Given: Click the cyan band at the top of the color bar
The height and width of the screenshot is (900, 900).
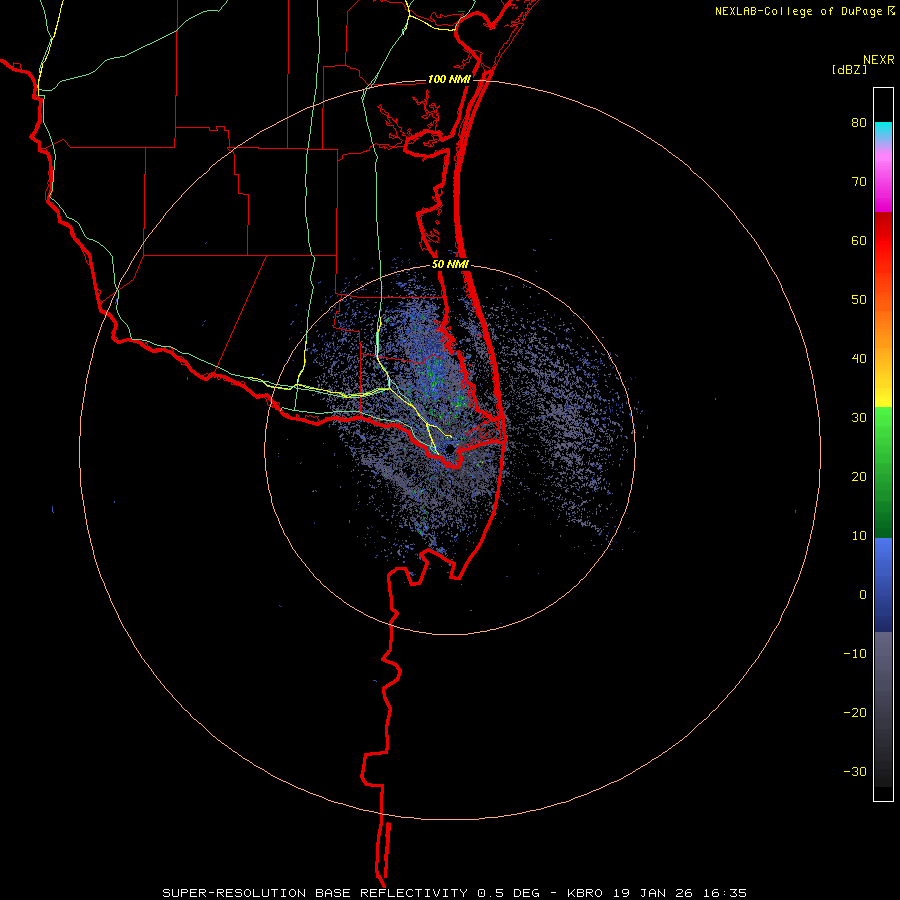Looking at the screenshot, I should tap(883, 129).
